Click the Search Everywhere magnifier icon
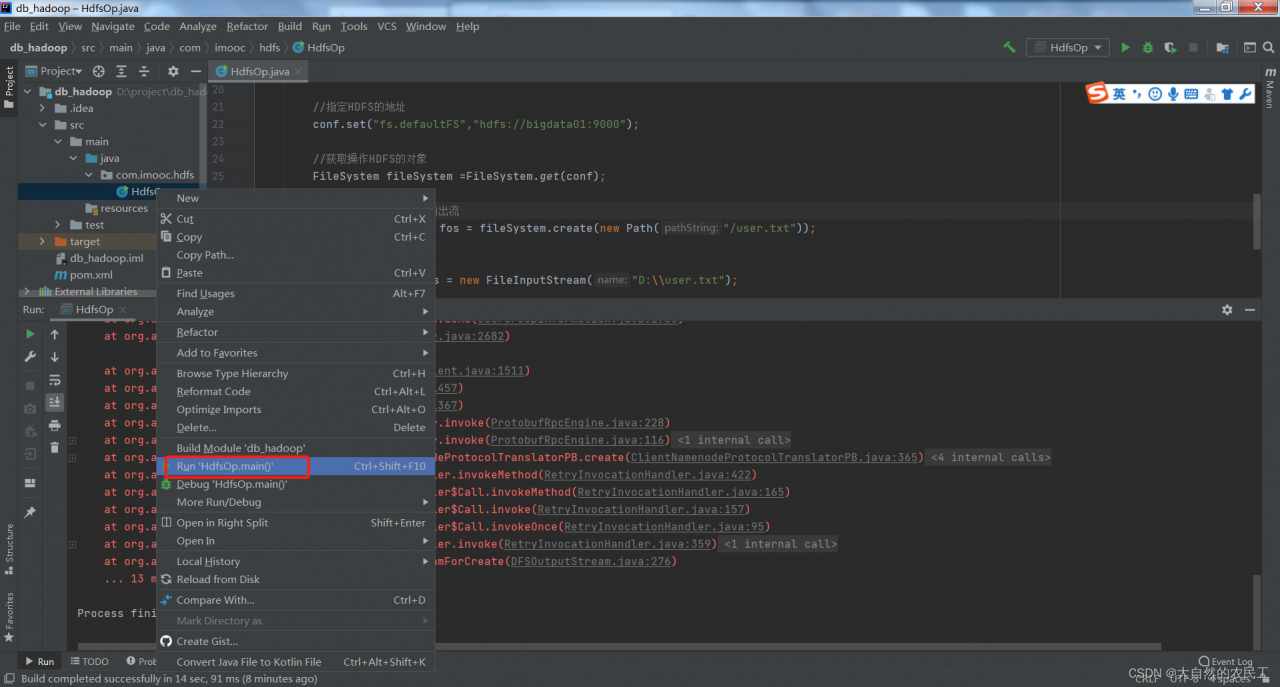Image resolution: width=1280 pixels, height=687 pixels. (x=1270, y=47)
